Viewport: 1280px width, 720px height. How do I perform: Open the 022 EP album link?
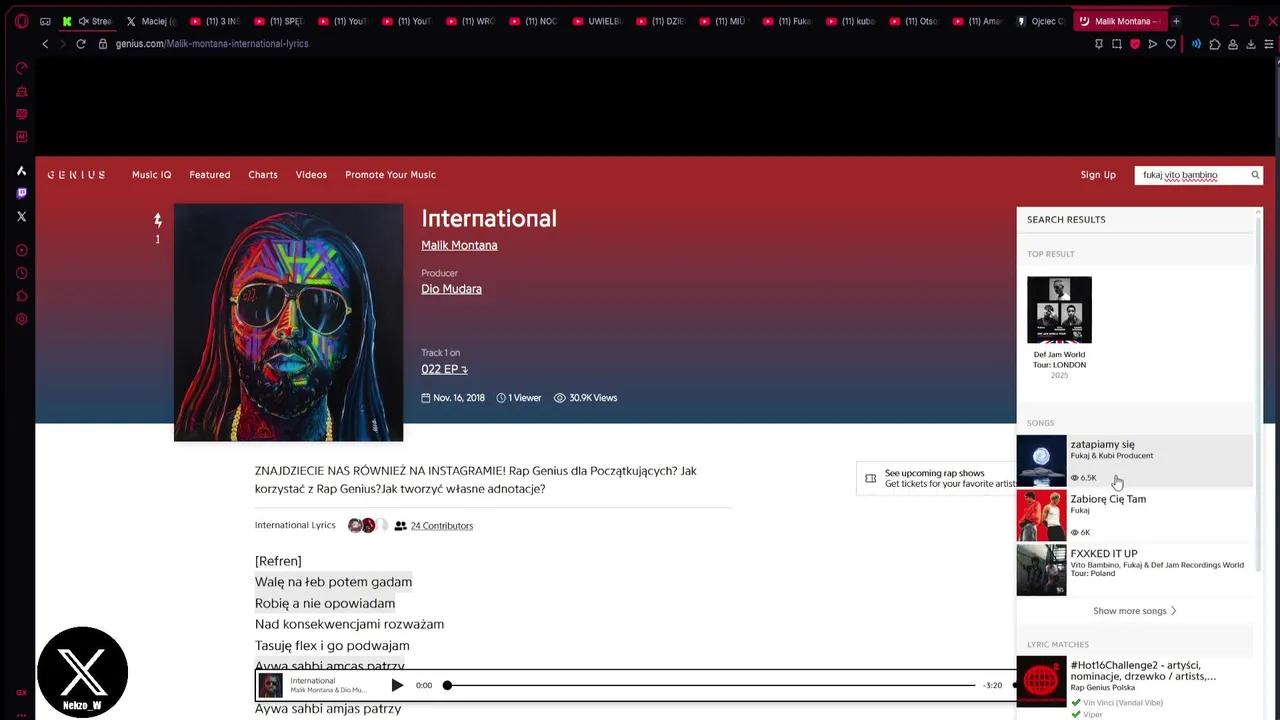(444, 369)
